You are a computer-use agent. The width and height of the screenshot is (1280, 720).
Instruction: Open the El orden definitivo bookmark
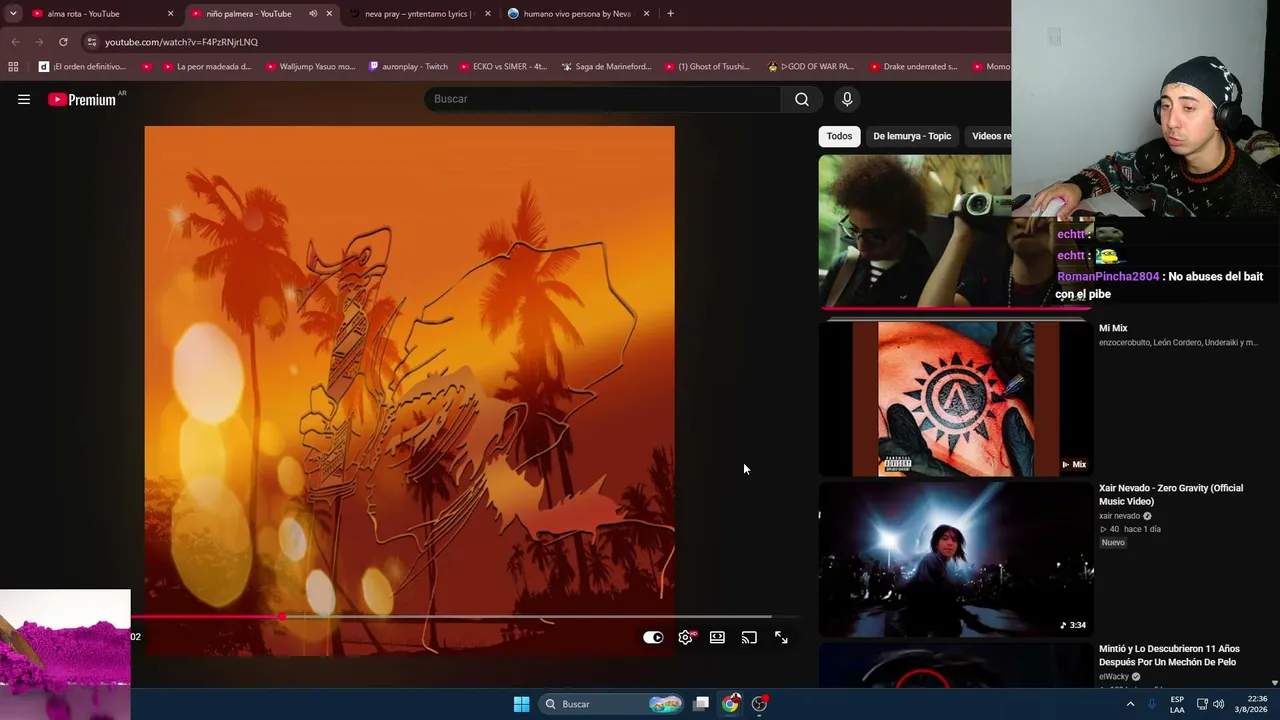click(83, 67)
